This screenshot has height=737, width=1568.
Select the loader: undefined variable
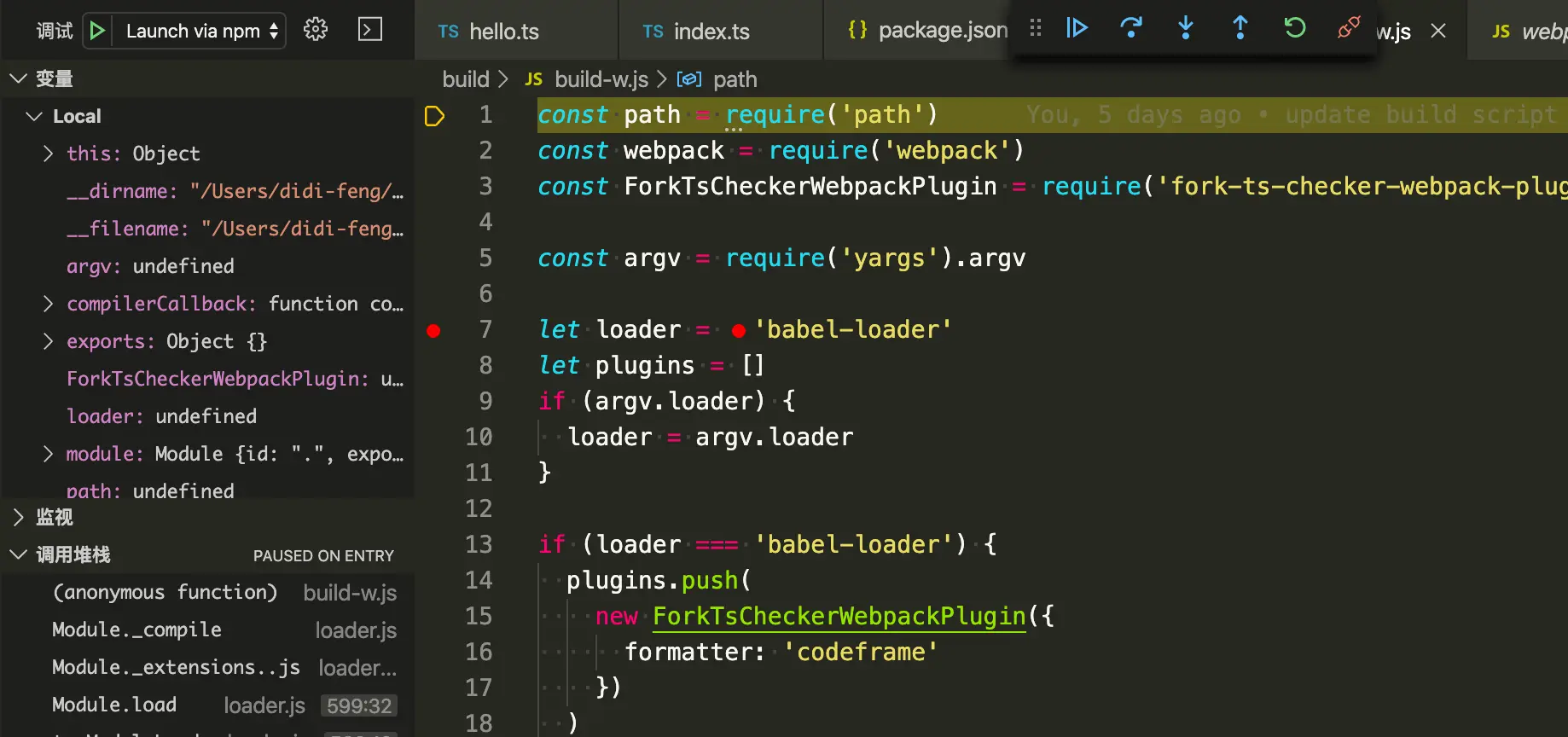[x=207, y=416]
